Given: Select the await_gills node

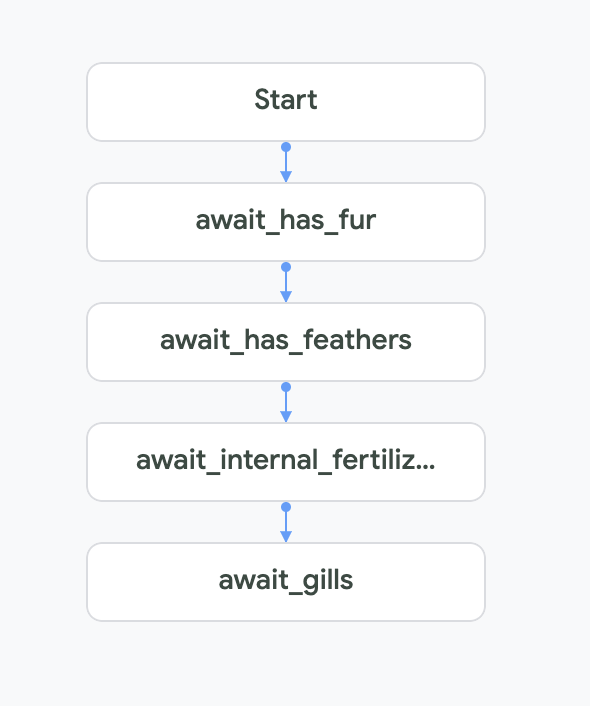Looking at the screenshot, I should [286, 582].
